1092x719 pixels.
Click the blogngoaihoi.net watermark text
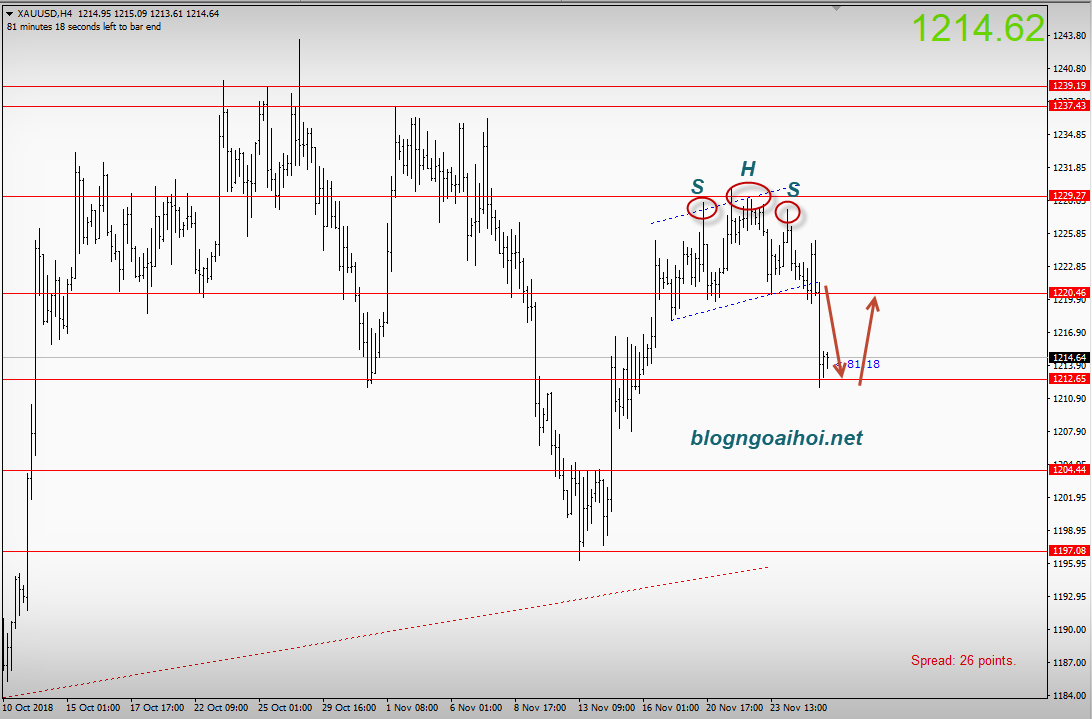point(776,438)
